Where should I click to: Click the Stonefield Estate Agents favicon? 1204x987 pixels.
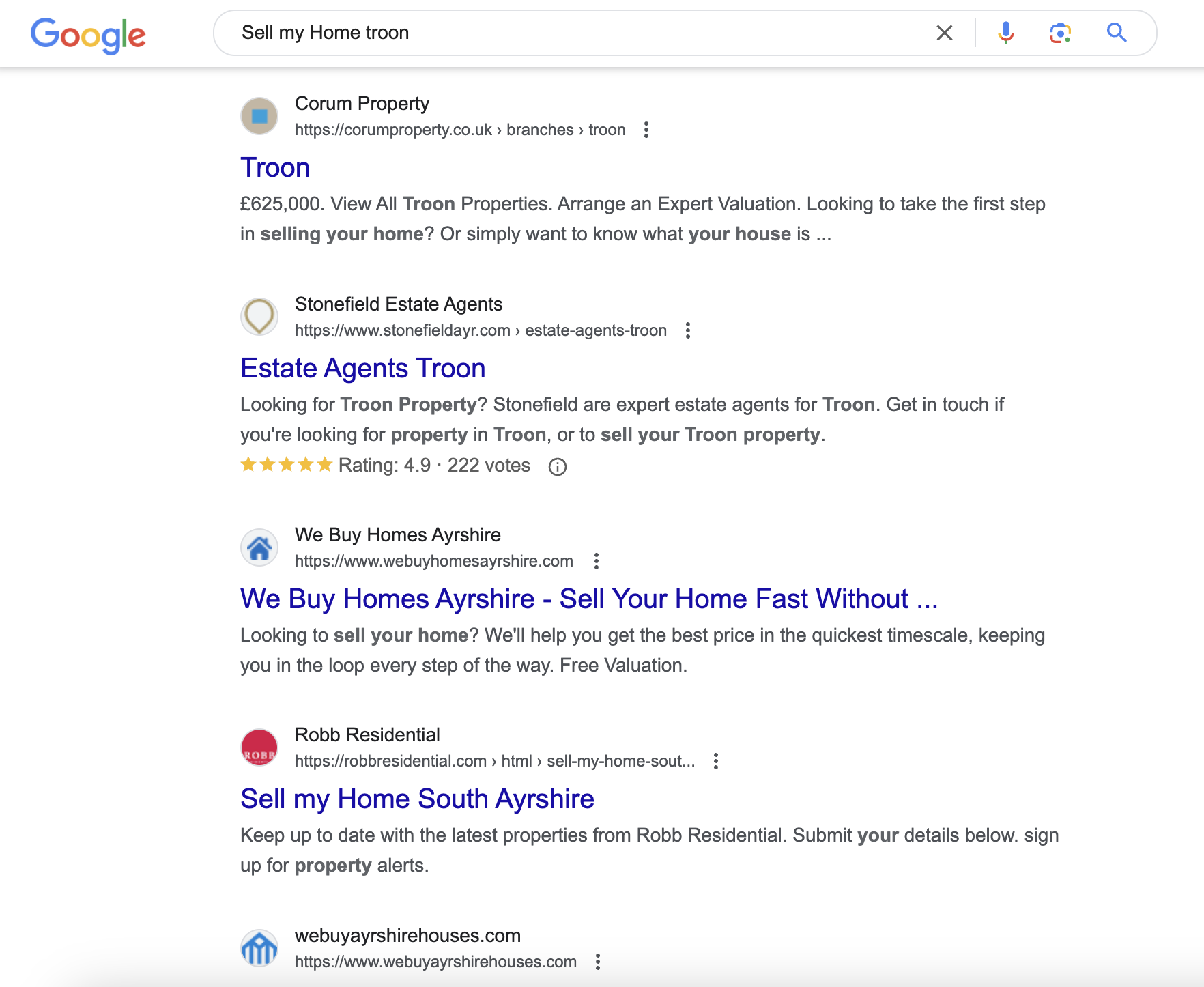[x=259, y=317]
